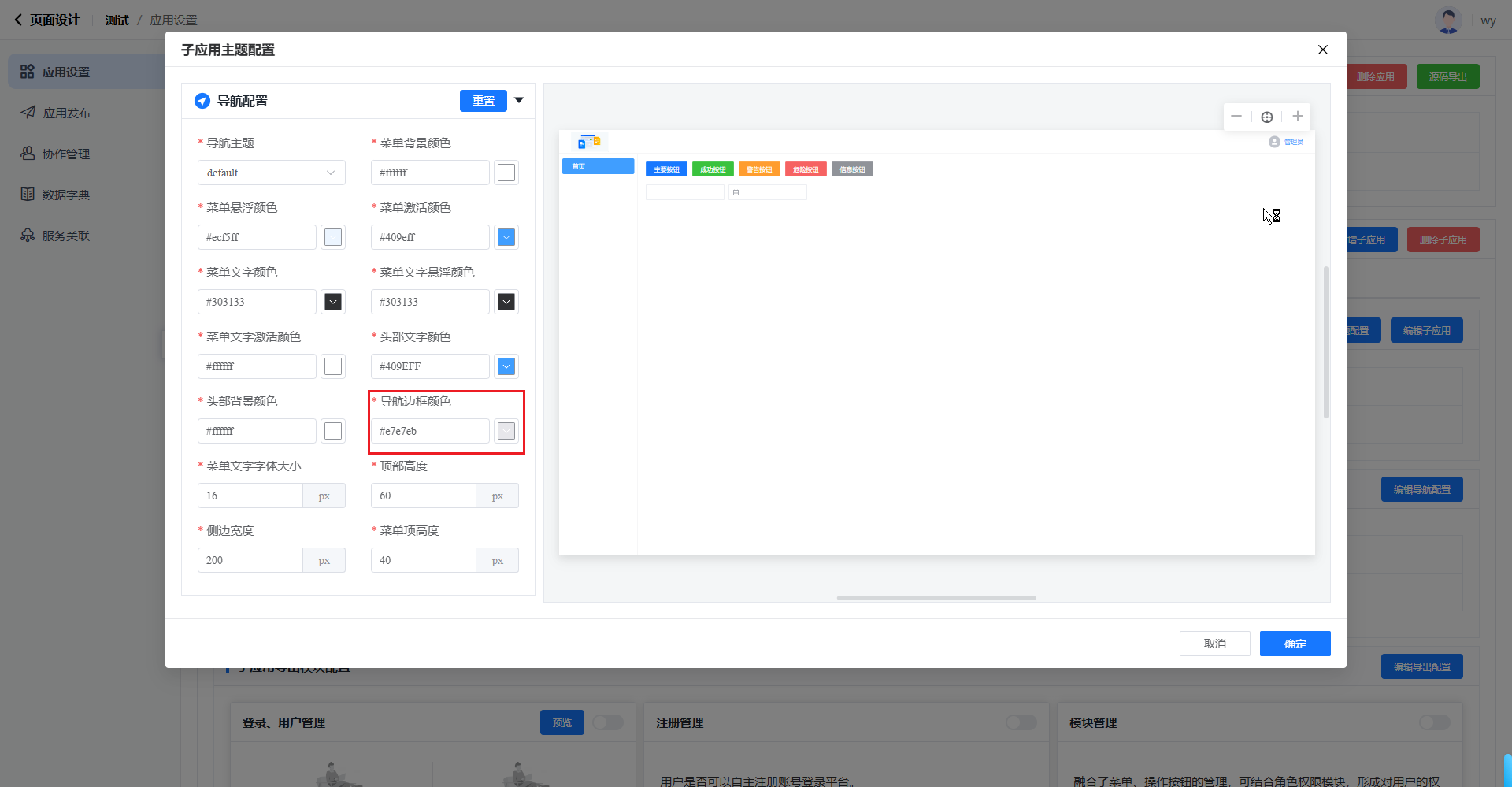Click the zoom in plus icon in preview
Viewport: 1512px width, 787px height.
click(x=1298, y=117)
